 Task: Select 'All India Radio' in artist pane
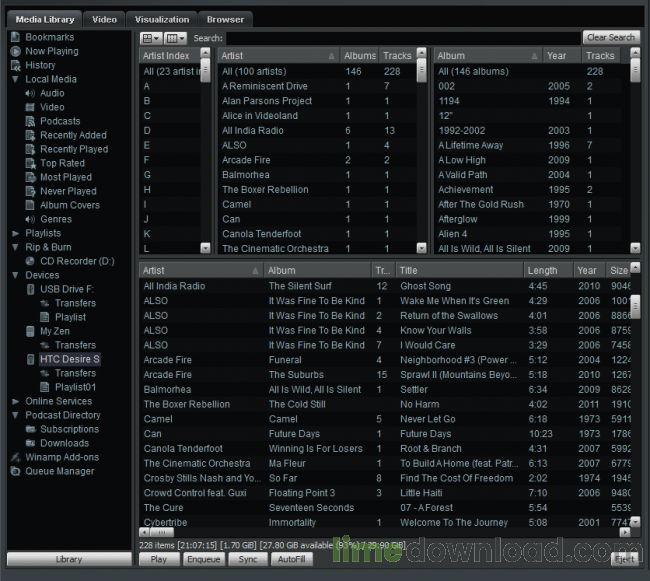click(317, 131)
